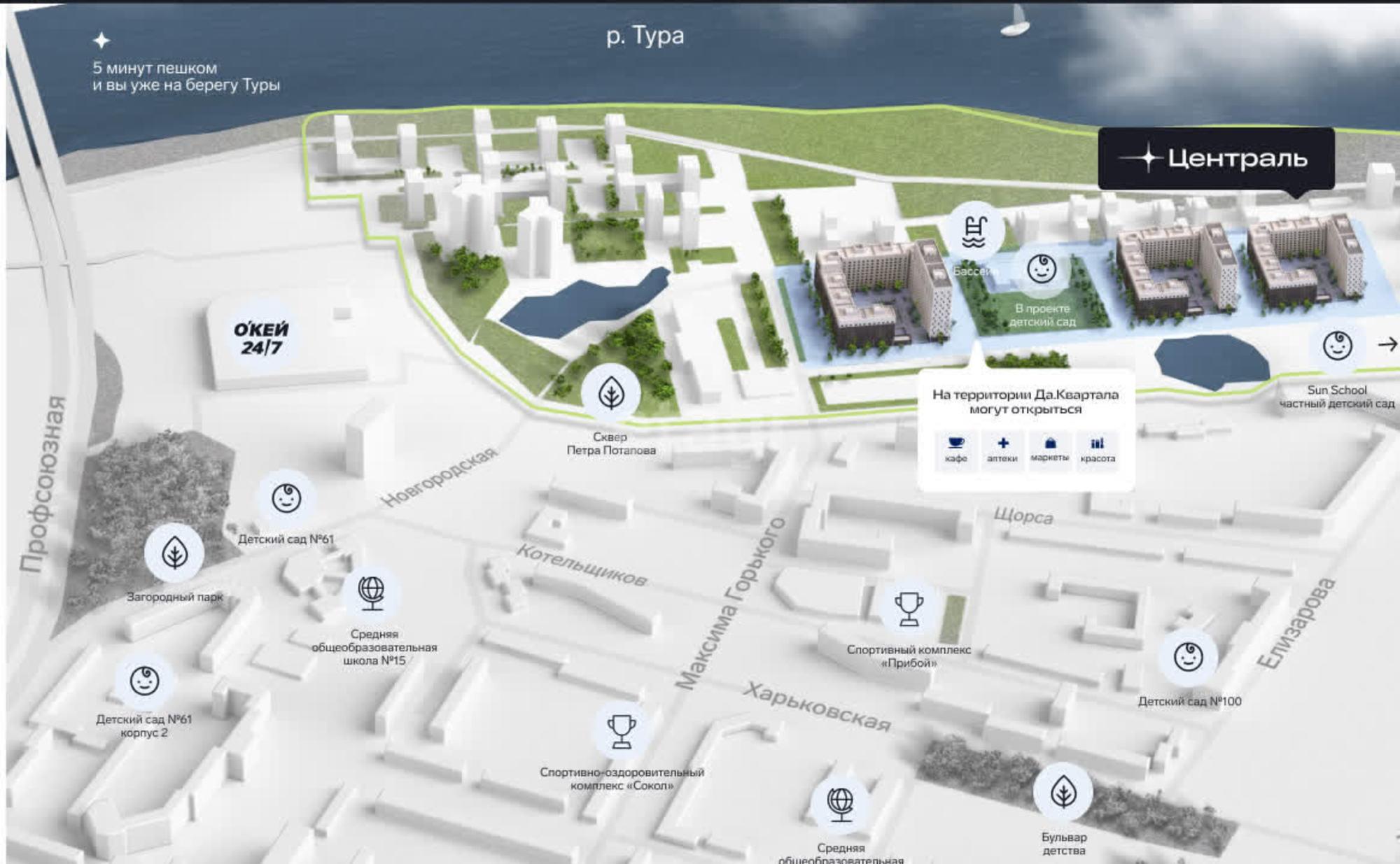Select the Детский сад №61 smiley marker
The width and height of the screenshot is (1400, 864).
(286, 498)
